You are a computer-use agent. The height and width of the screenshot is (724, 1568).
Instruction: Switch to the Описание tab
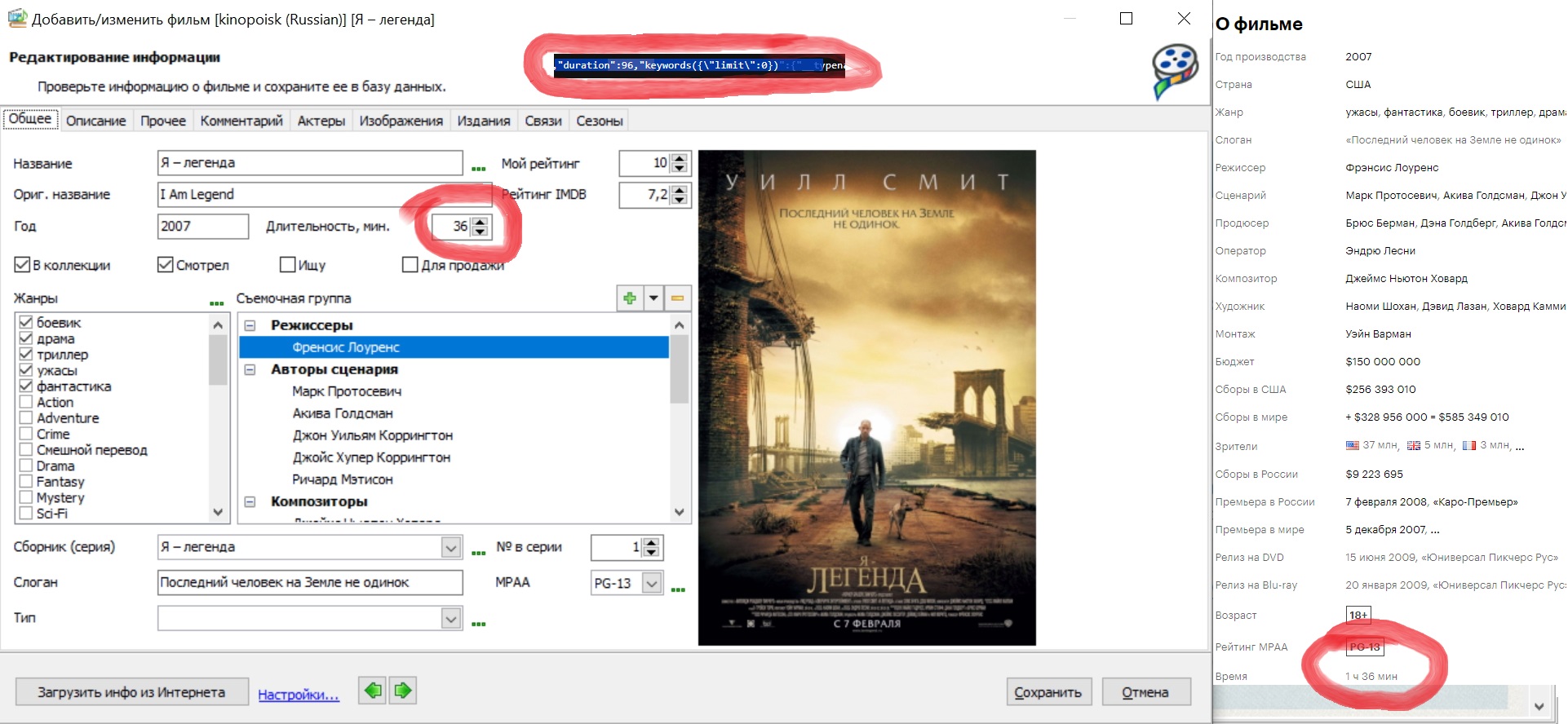coord(96,121)
